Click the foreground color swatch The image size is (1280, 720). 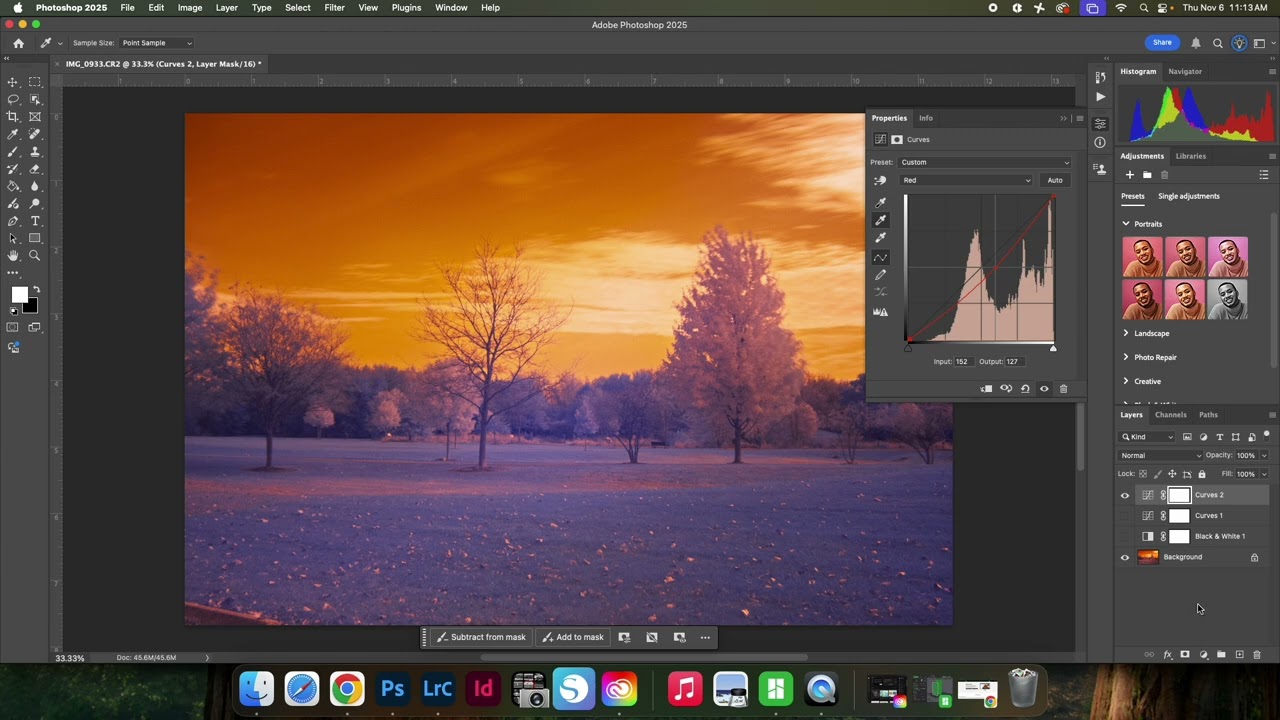click(x=19, y=295)
